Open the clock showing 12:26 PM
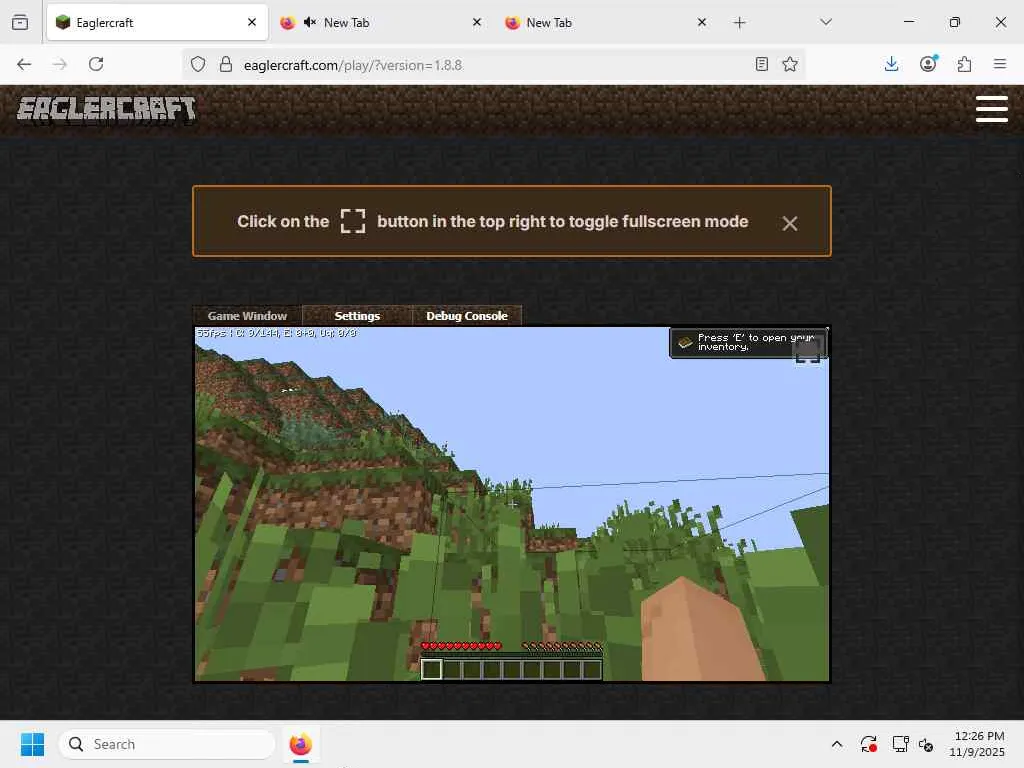The image size is (1024, 768). [977, 744]
